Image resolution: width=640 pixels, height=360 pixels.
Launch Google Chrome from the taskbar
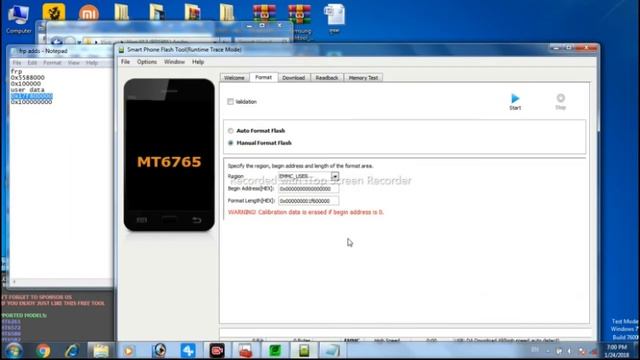43,351
